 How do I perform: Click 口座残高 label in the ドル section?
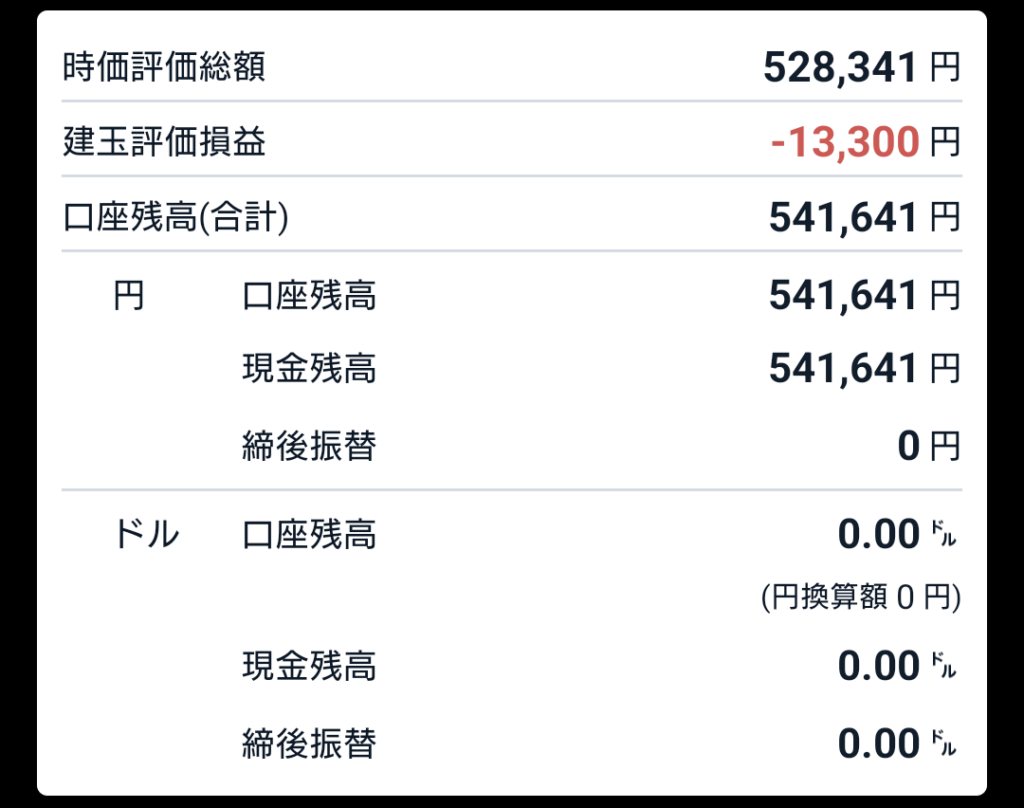tap(309, 535)
